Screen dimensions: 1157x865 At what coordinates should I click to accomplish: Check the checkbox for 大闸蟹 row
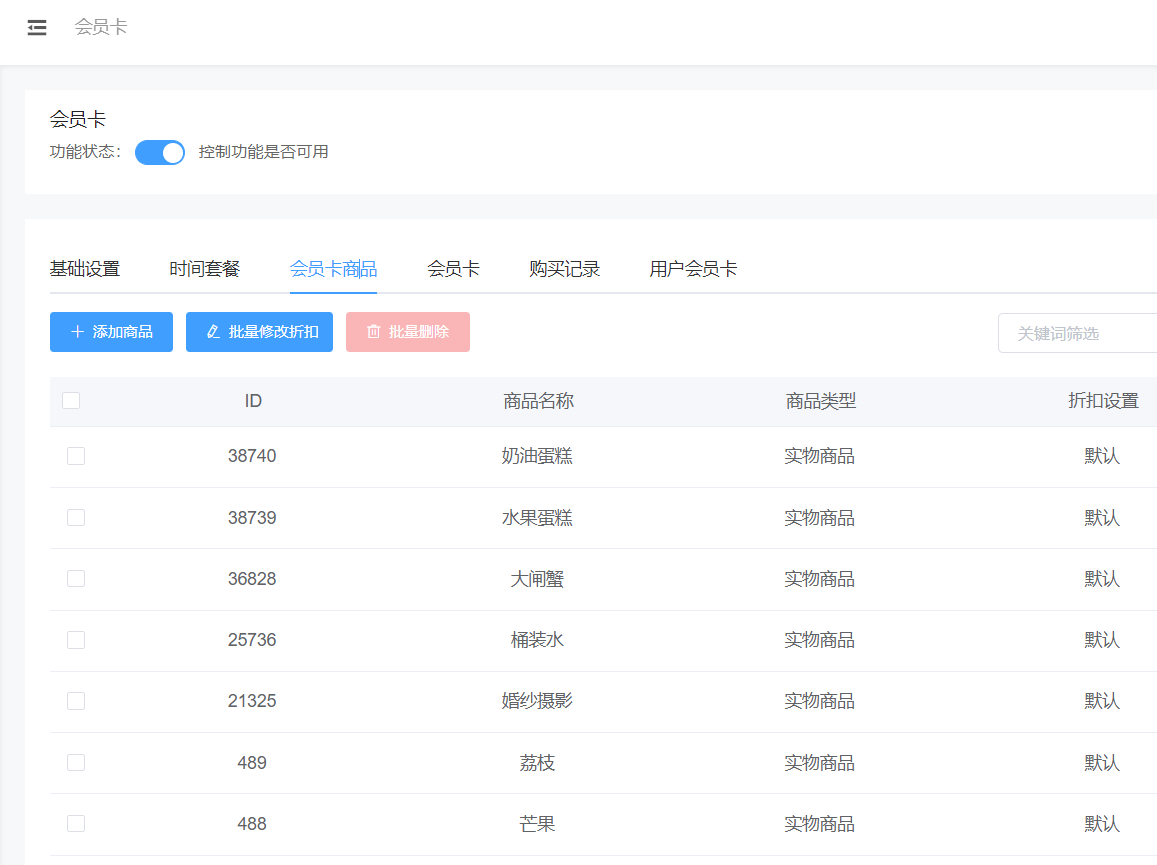point(76,579)
